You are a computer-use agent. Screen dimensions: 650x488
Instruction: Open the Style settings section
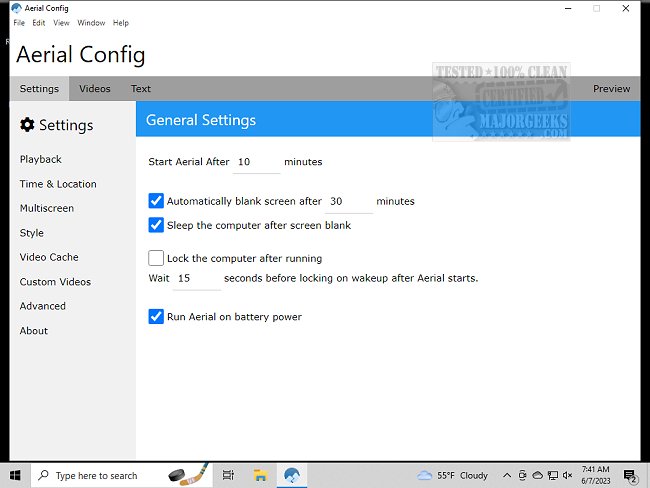pos(32,233)
